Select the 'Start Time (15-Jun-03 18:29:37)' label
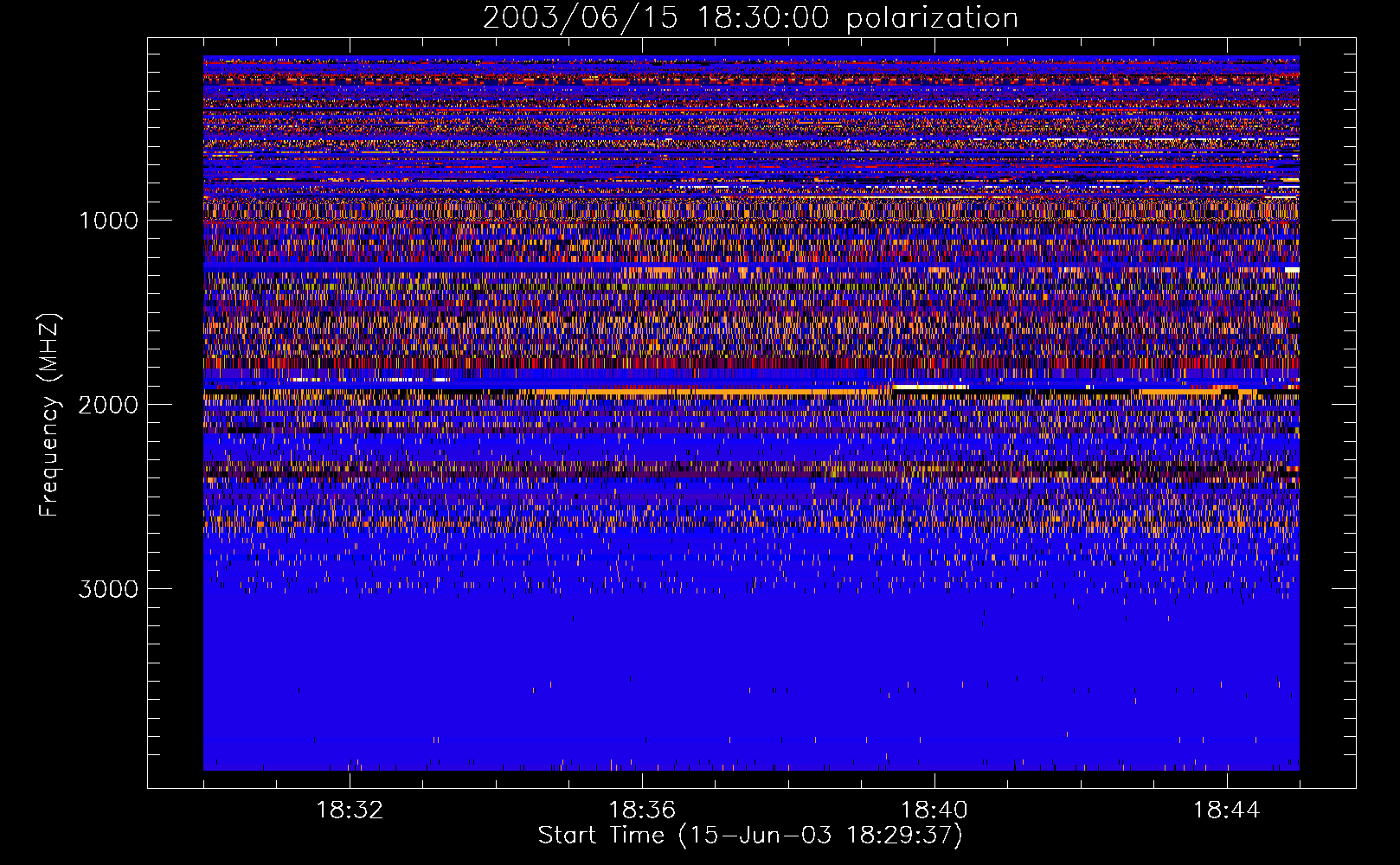1400x865 pixels. [x=750, y=836]
